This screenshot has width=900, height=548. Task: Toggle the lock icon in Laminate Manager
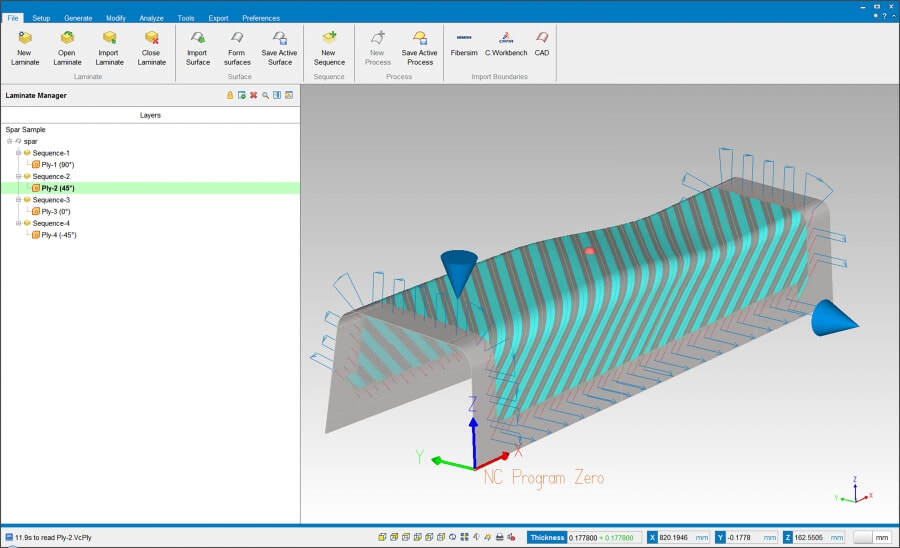tap(229, 95)
